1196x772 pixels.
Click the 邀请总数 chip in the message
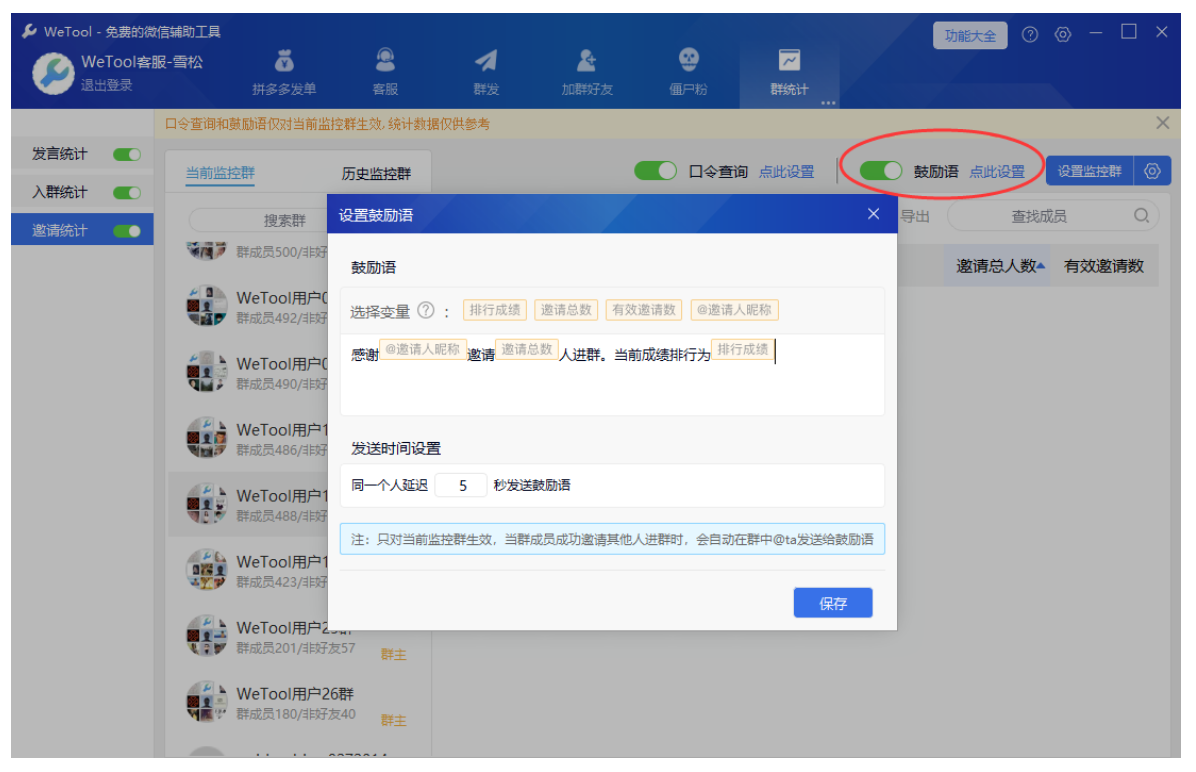tap(526, 349)
